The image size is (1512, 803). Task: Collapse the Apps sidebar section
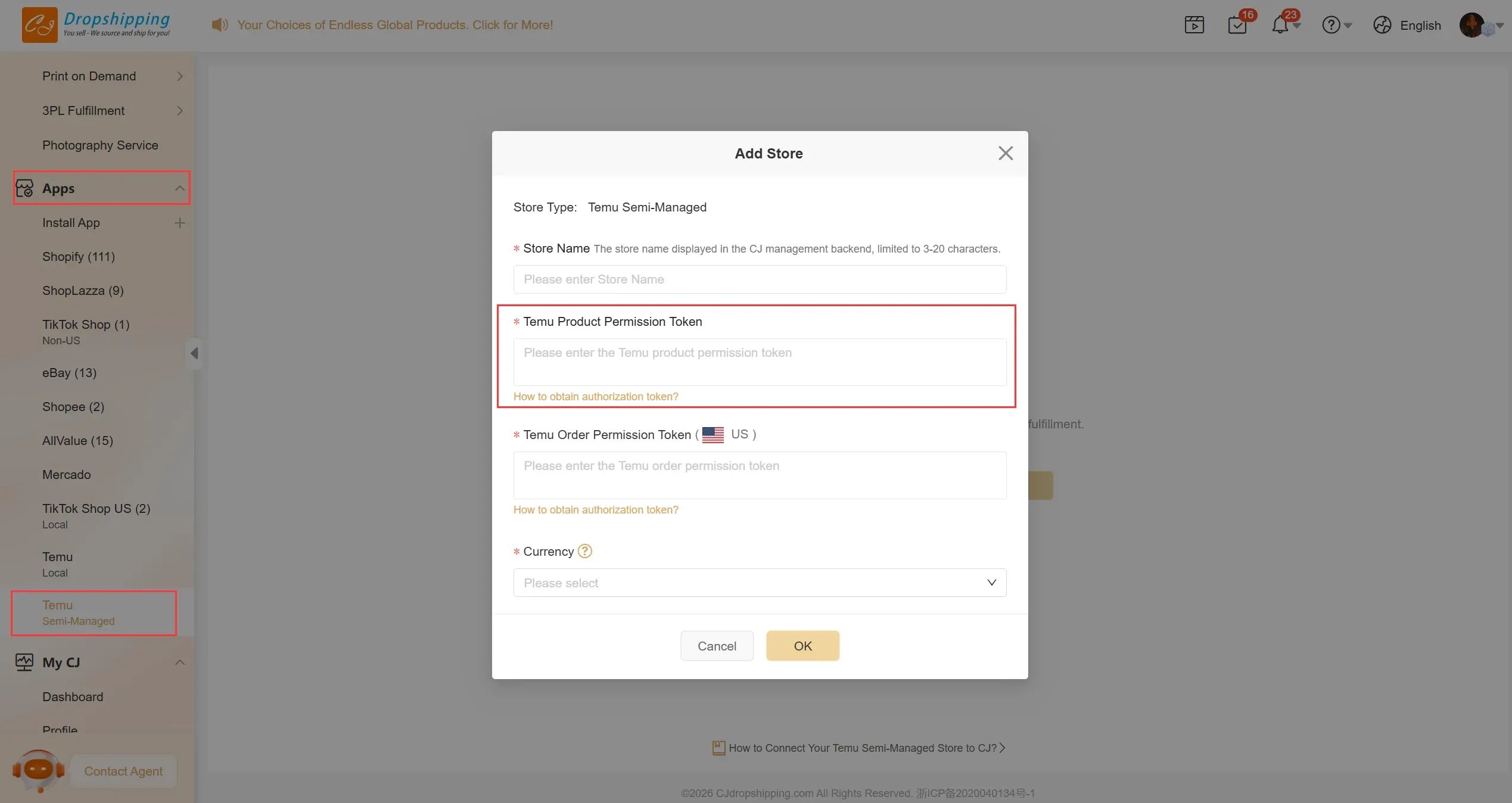(179, 188)
